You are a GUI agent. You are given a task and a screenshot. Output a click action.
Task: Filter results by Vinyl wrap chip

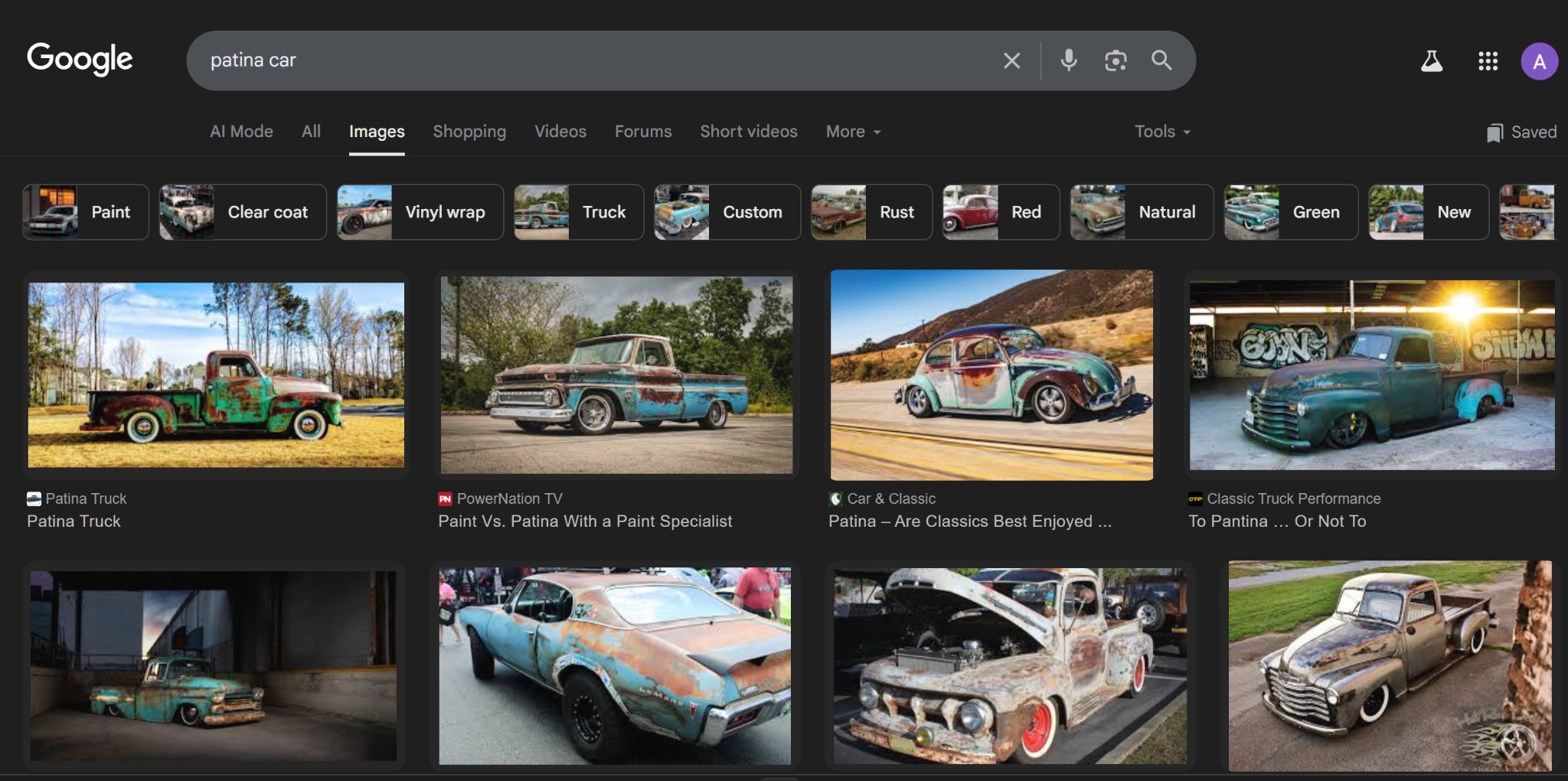[420, 212]
